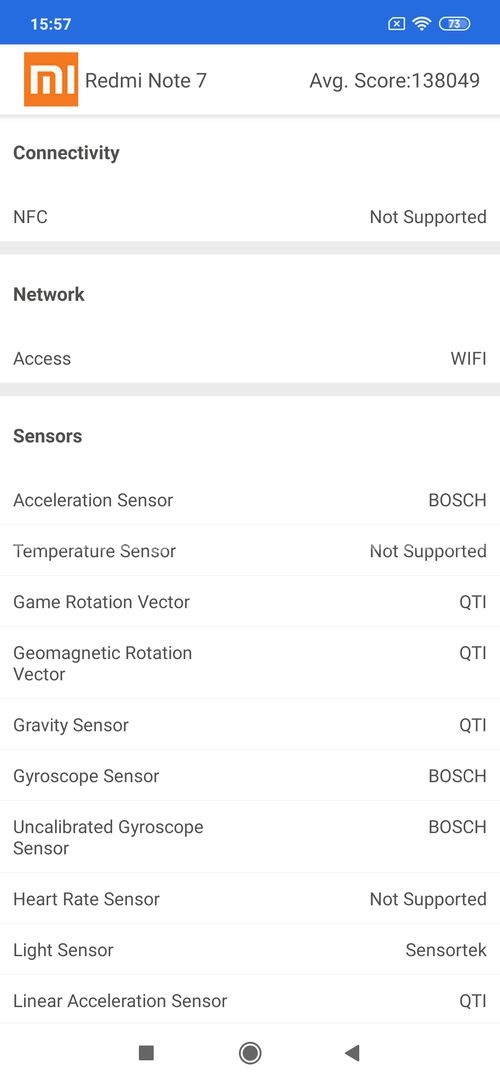The image size is (500, 1083).
Task: Tap the square recent apps navigation button
Action: point(146,1053)
